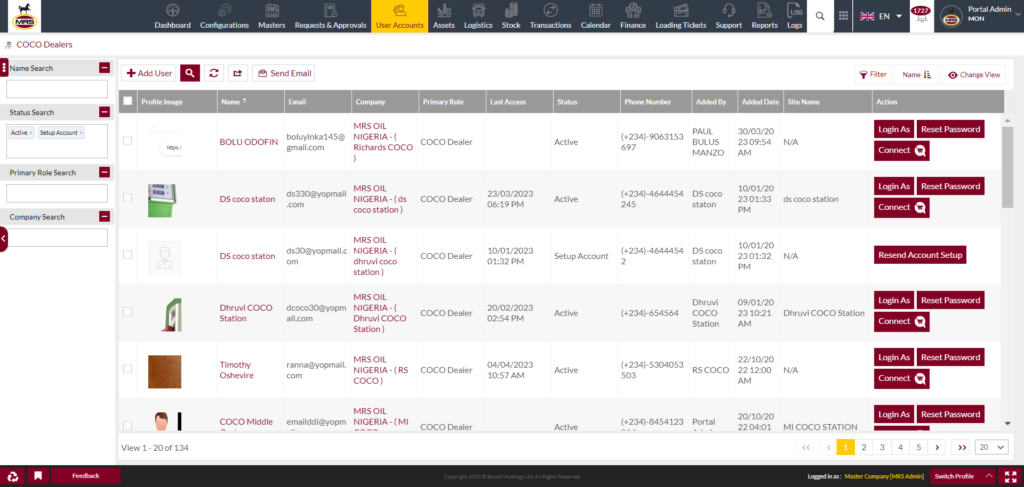Collapse the left sidebar with arrow tab

pyautogui.click(x=3, y=239)
